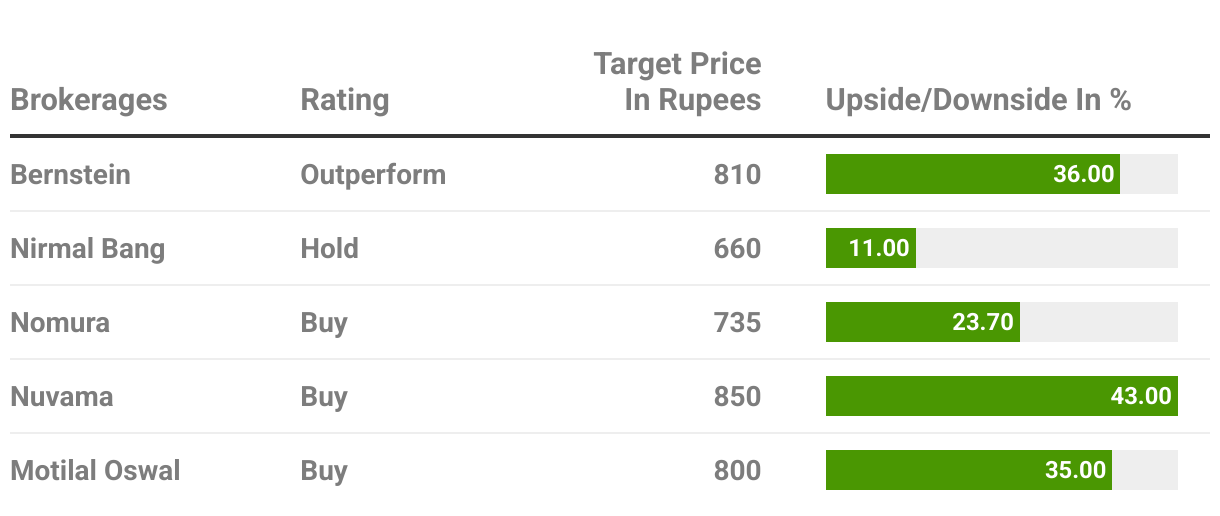Click the Upside/Downside In % header
The height and width of the screenshot is (516, 1220).
click(978, 100)
